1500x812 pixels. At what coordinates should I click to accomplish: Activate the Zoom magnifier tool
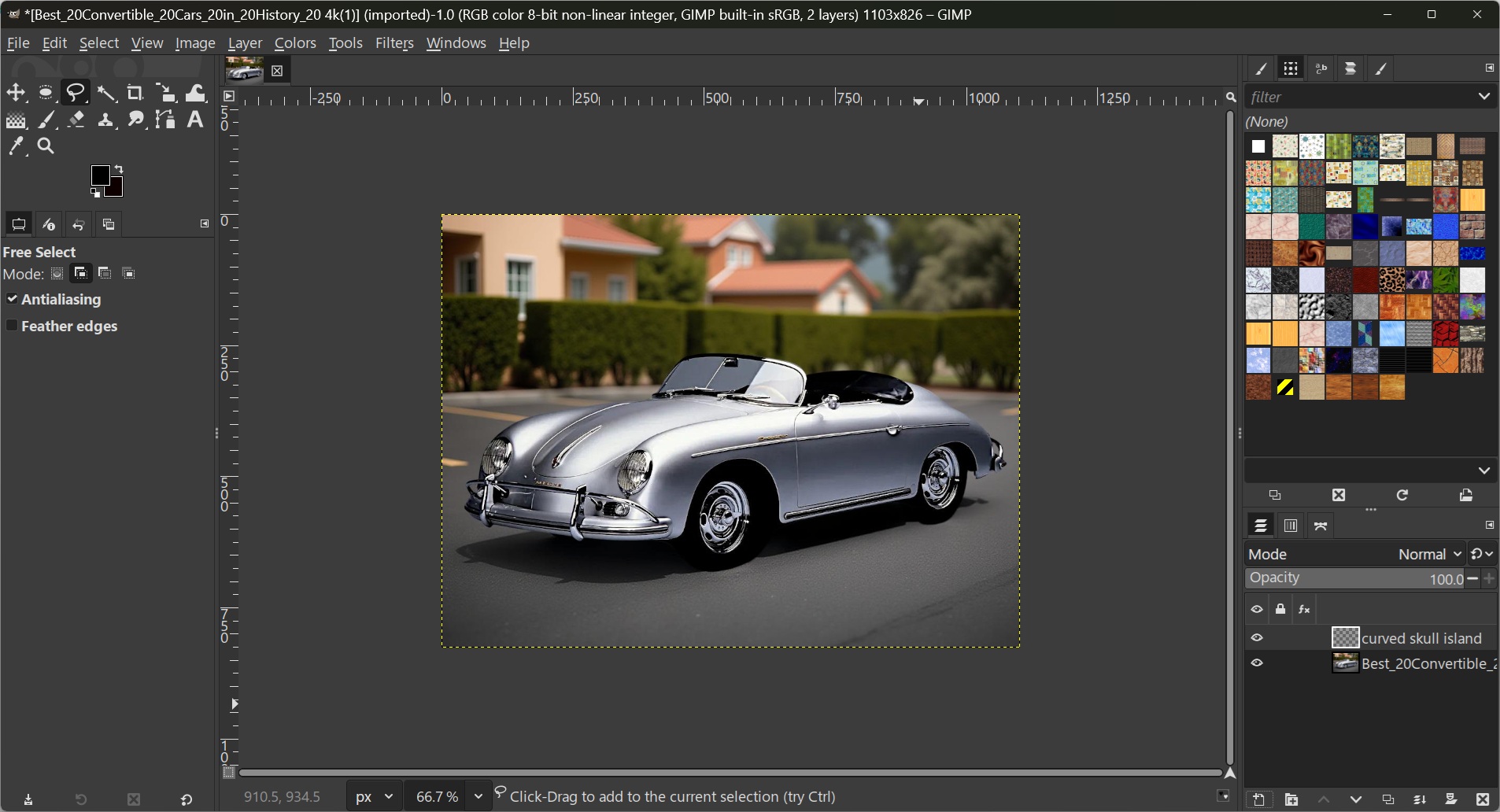coord(46,146)
